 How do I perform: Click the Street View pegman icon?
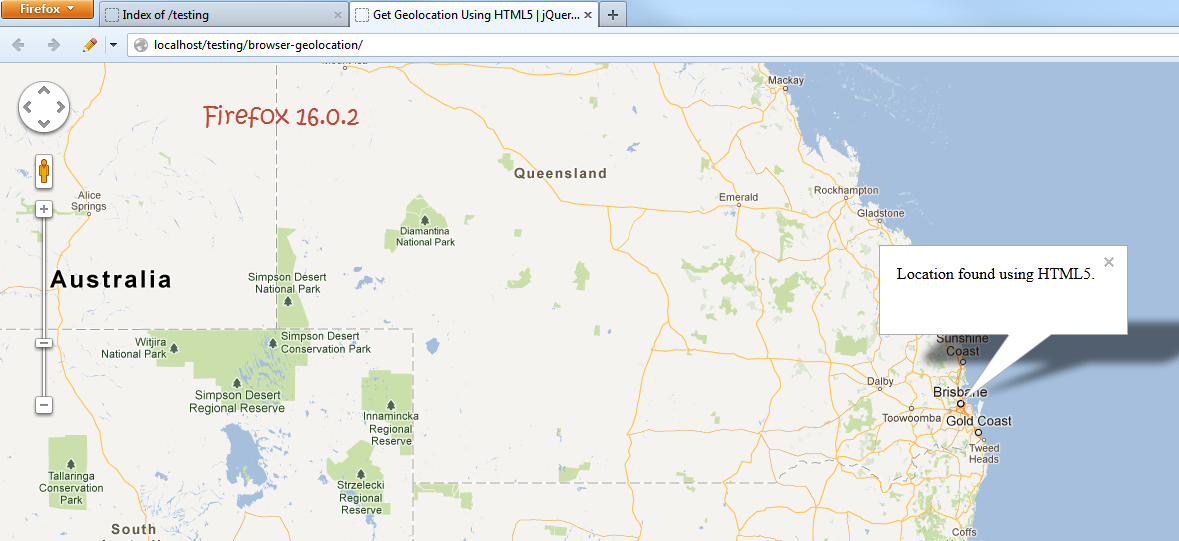pos(44,172)
